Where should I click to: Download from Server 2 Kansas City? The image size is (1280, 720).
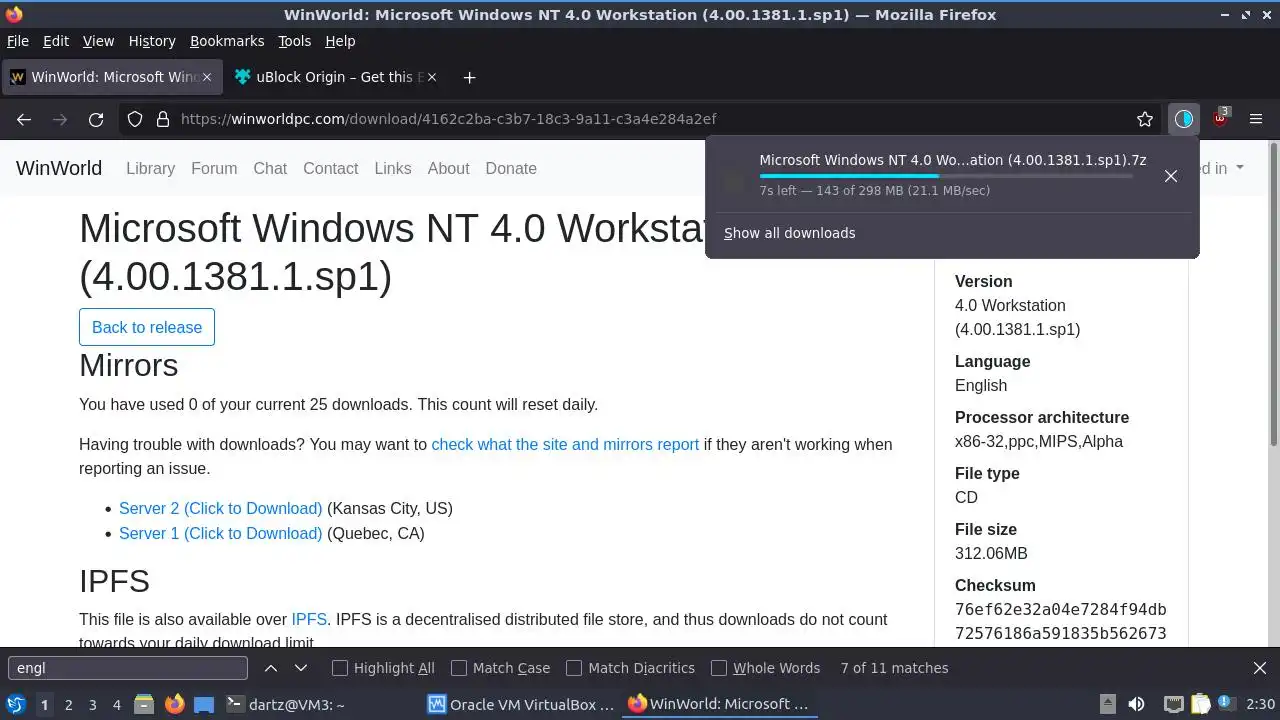pyautogui.click(x=220, y=508)
